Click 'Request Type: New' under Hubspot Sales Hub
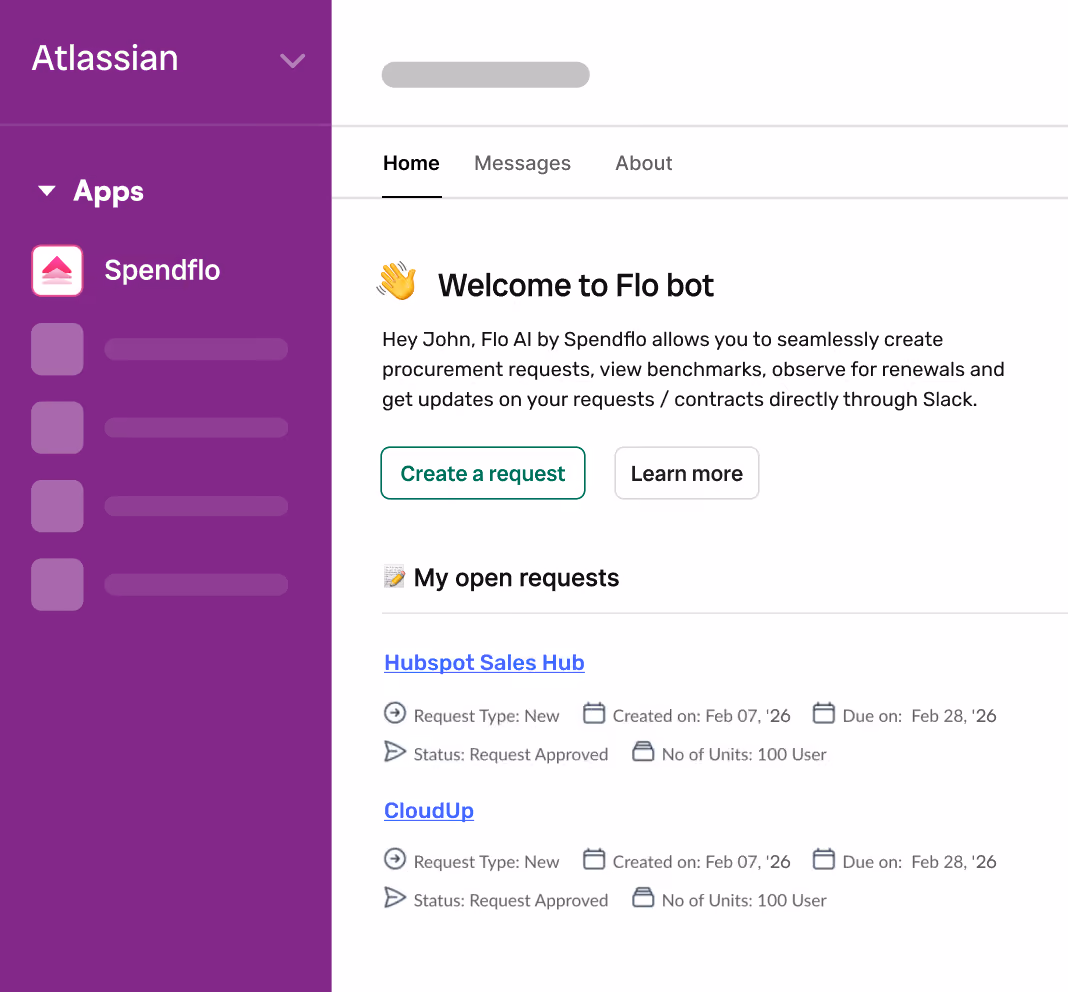The width and height of the screenshot is (1068, 992). pos(486,716)
